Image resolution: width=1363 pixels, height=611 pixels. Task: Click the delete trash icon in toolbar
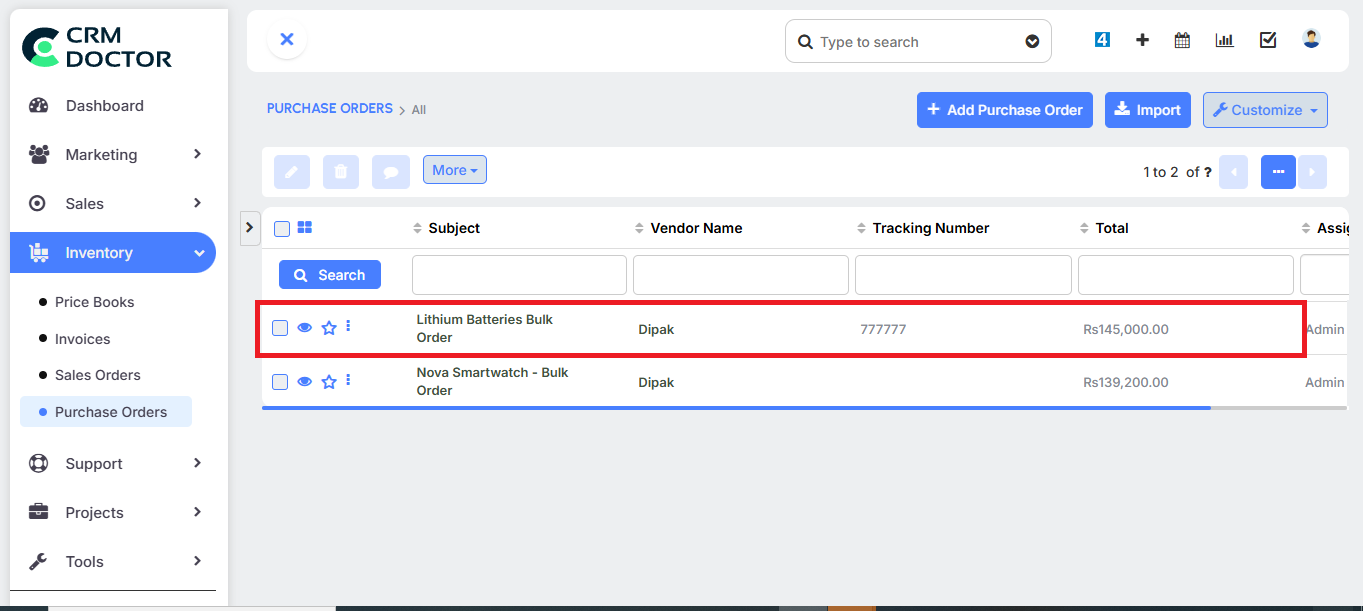[x=340, y=172]
